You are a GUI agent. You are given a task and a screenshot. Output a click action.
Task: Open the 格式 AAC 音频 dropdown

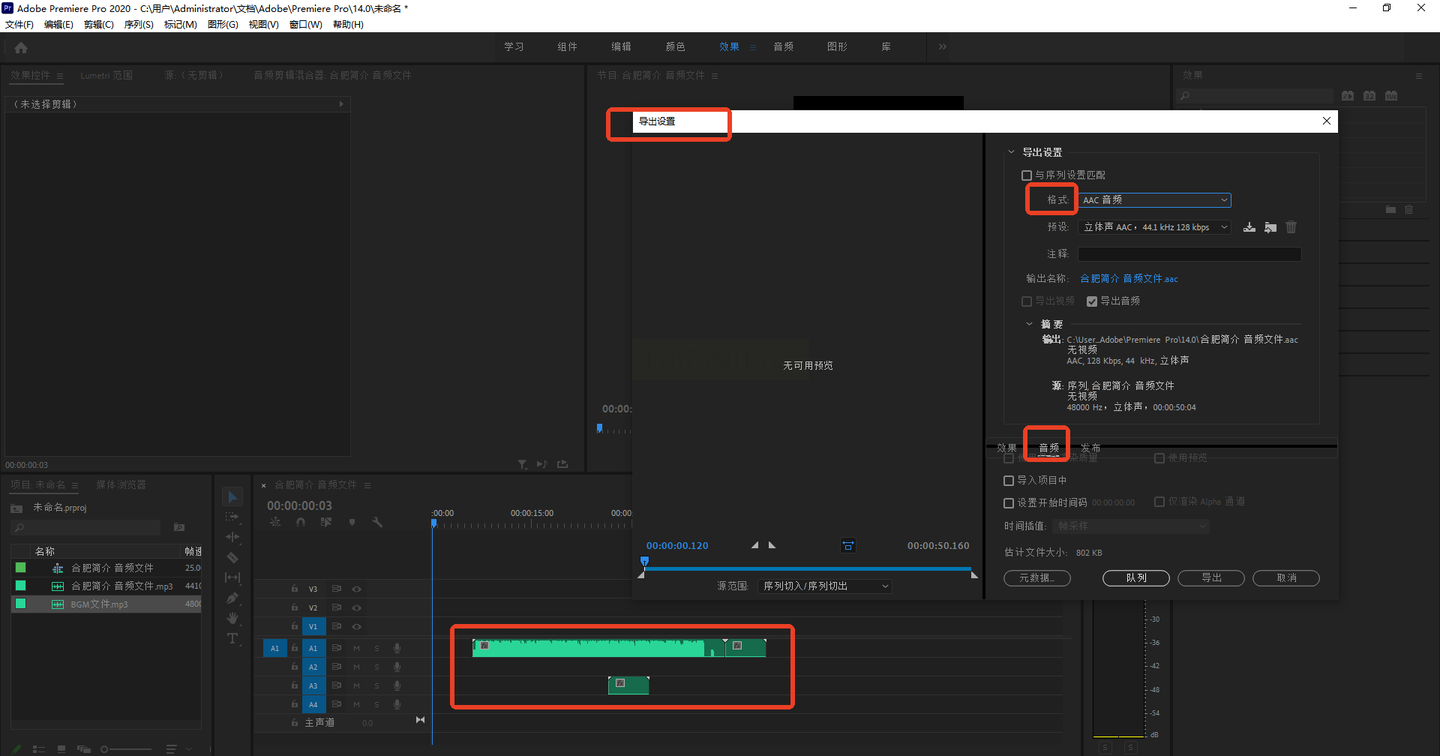[1154, 200]
